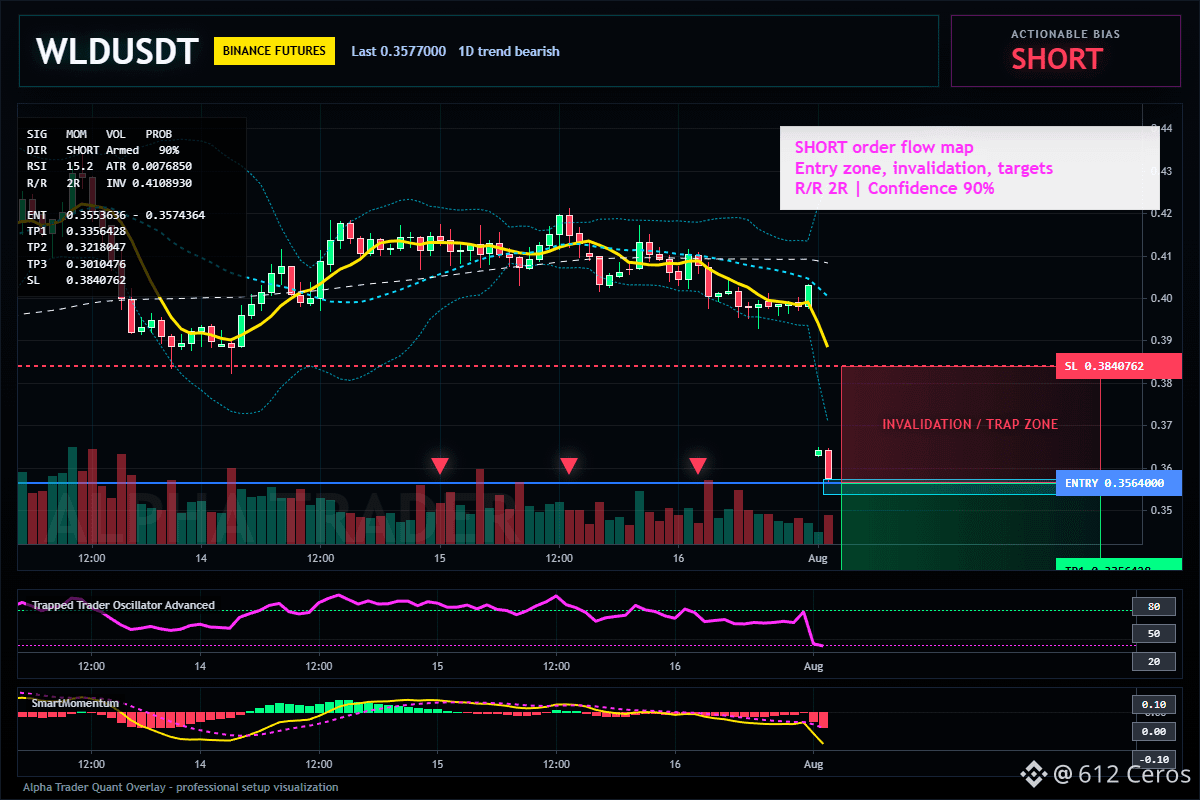The width and height of the screenshot is (1200, 800).
Task: Select the WLDUSDT symbol title
Action: (x=117, y=51)
